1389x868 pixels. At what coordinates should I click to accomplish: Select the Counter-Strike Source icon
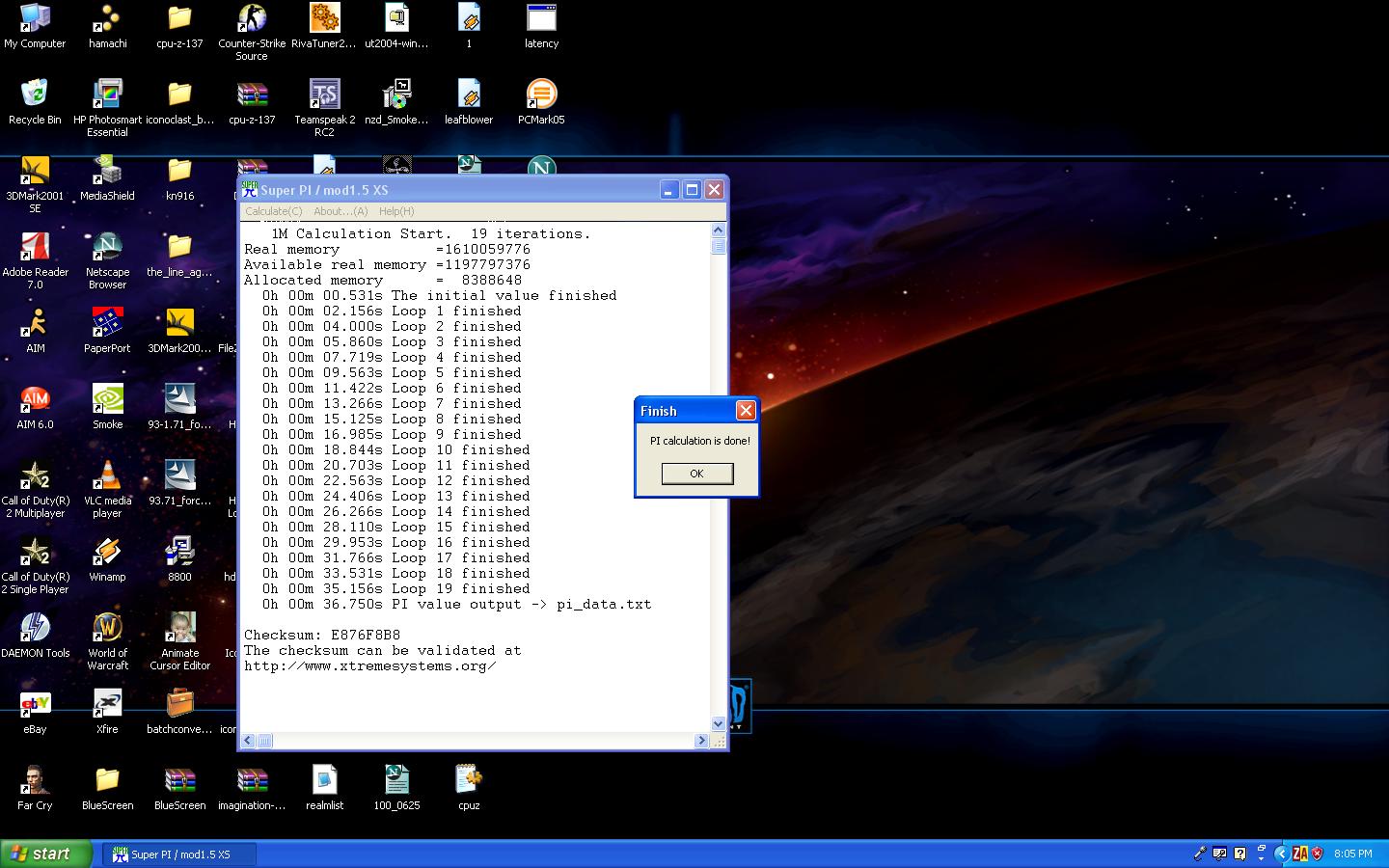tap(252, 32)
